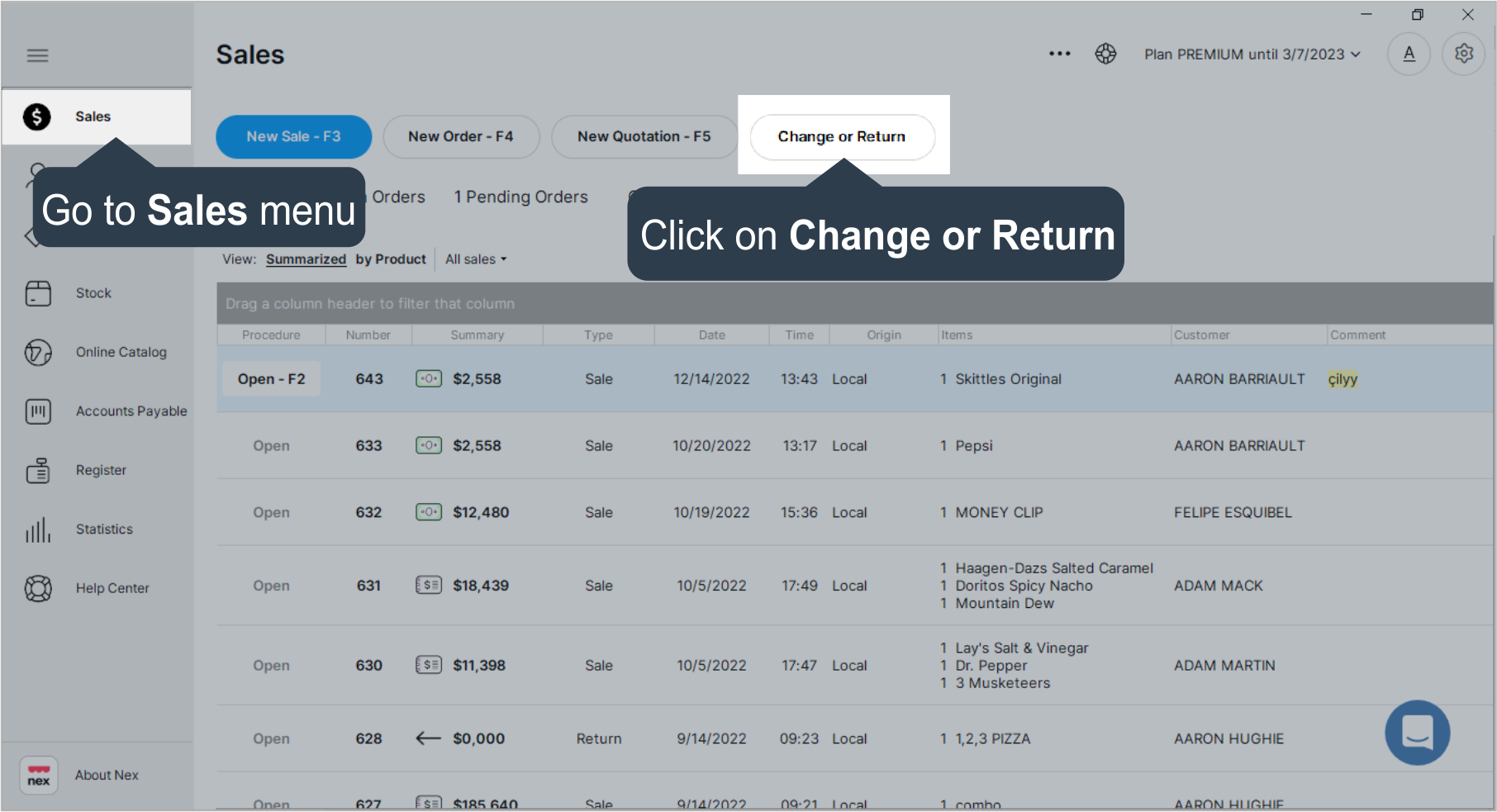Click the New Sale - F3 button

293,137
